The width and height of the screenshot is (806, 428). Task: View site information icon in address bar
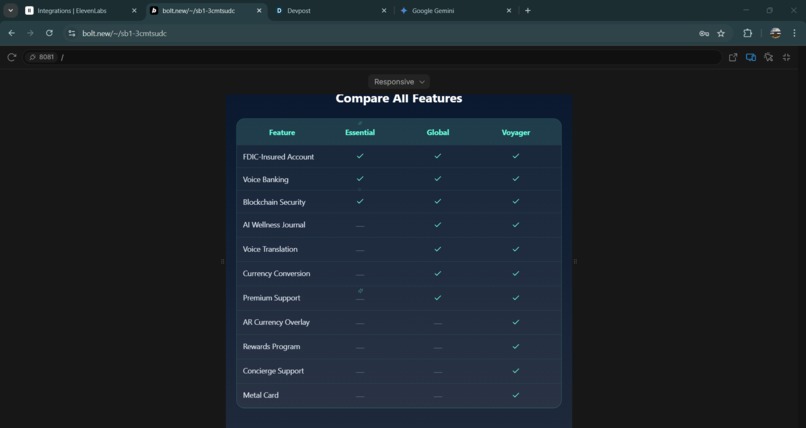72,33
